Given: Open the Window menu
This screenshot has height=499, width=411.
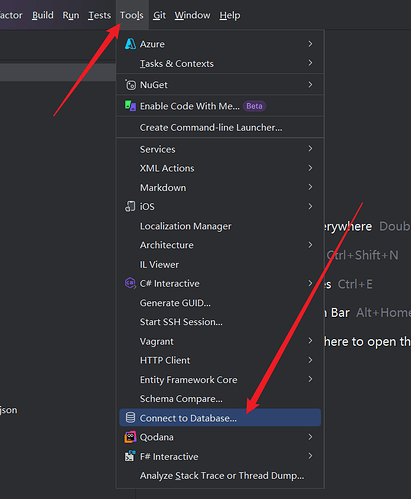Looking at the screenshot, I should click(x=192, y=15).
